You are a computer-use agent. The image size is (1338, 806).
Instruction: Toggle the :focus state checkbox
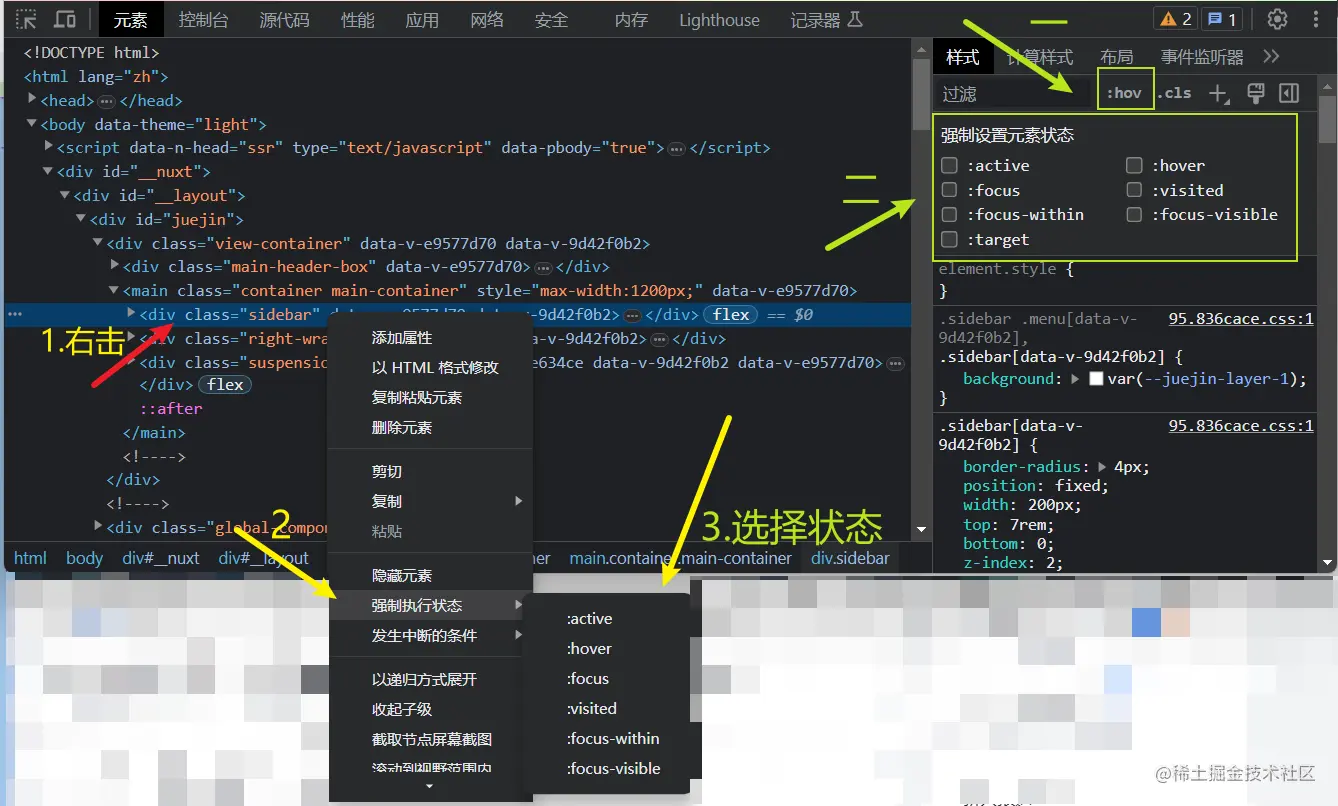pos(949,190)
